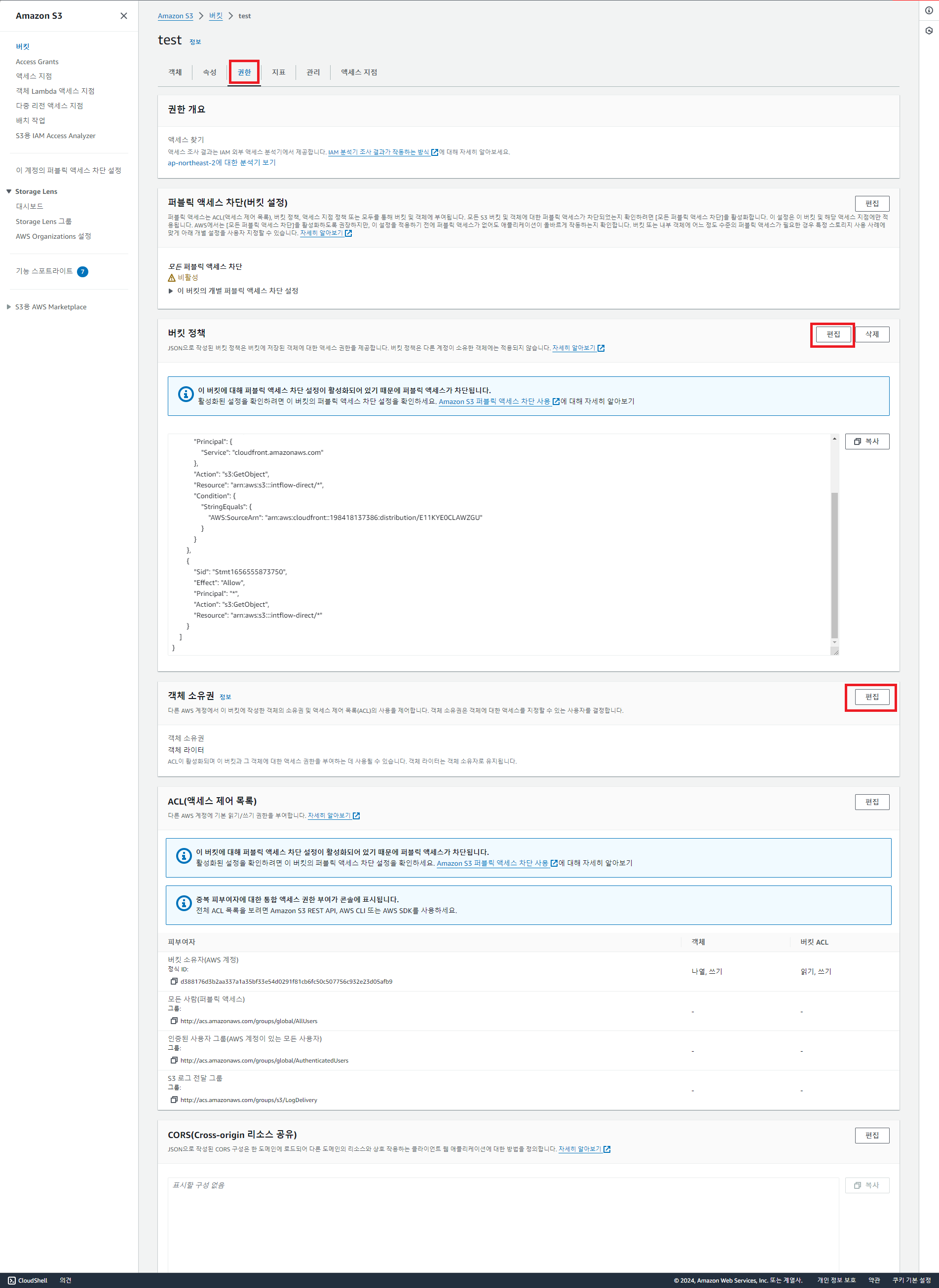
Task: Click the hexagon settings icon on the right edge
Action: [x=929, y=31]
